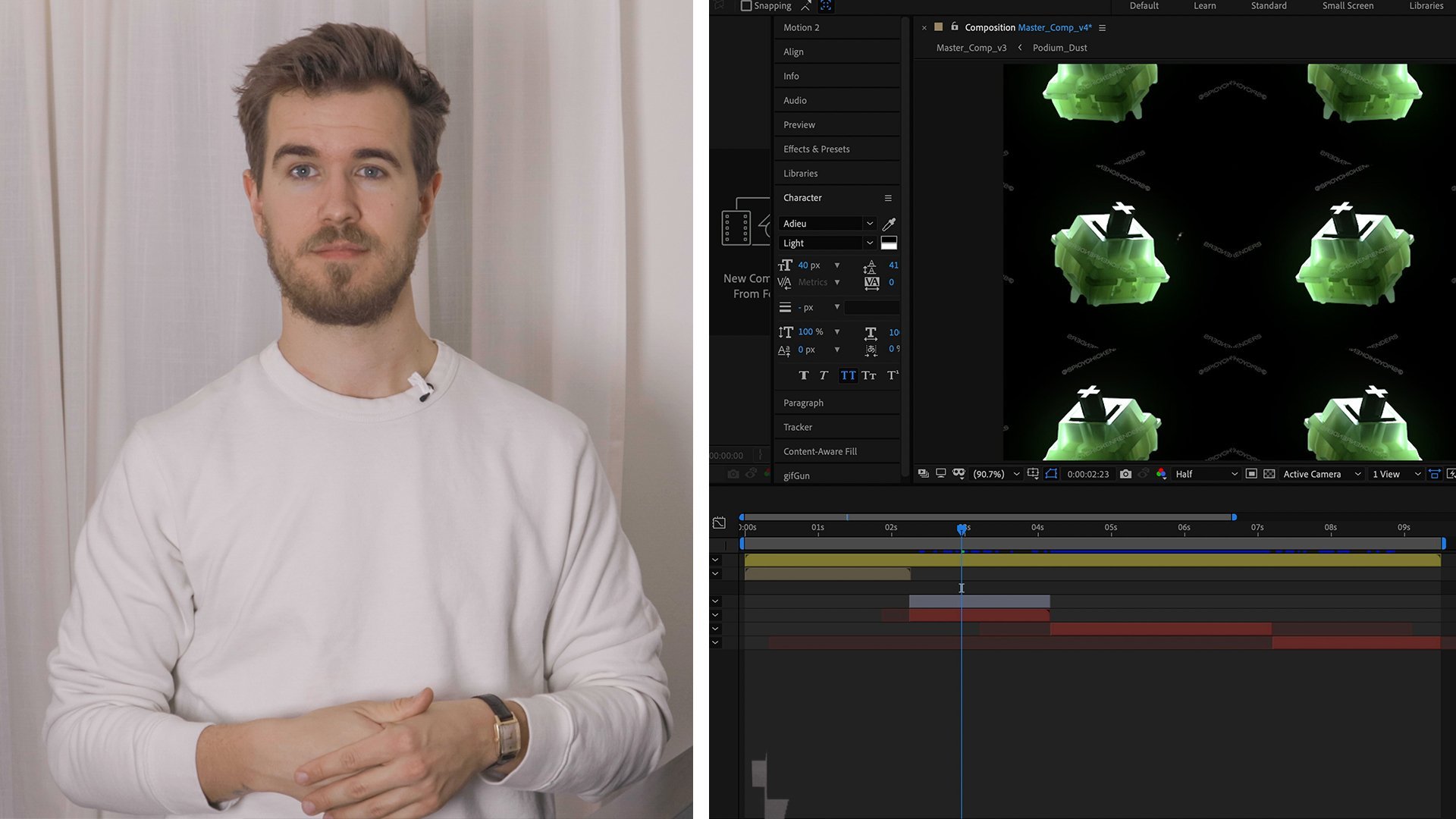Viewport: 1456px width, 819px height.
Task: Toggle Faux Bold text style
Action: click(804, 375)
